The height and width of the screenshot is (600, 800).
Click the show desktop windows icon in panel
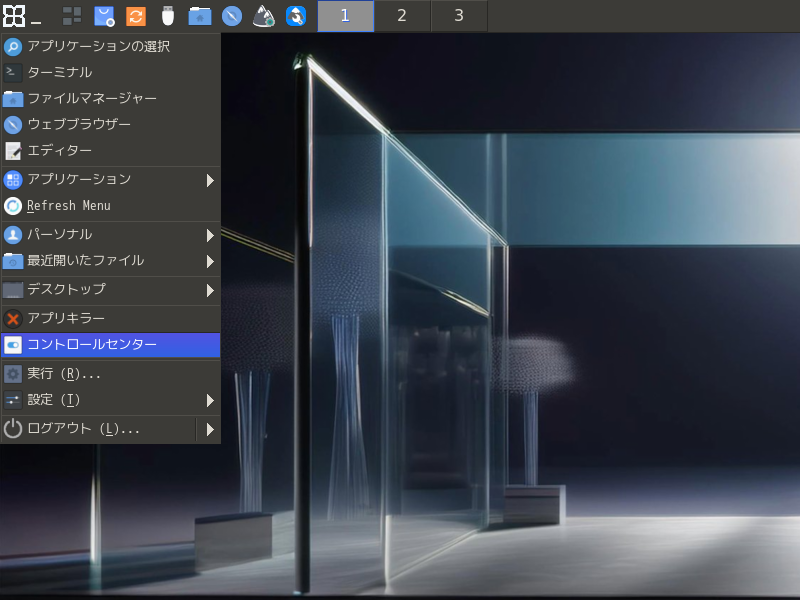click(72, 16)
